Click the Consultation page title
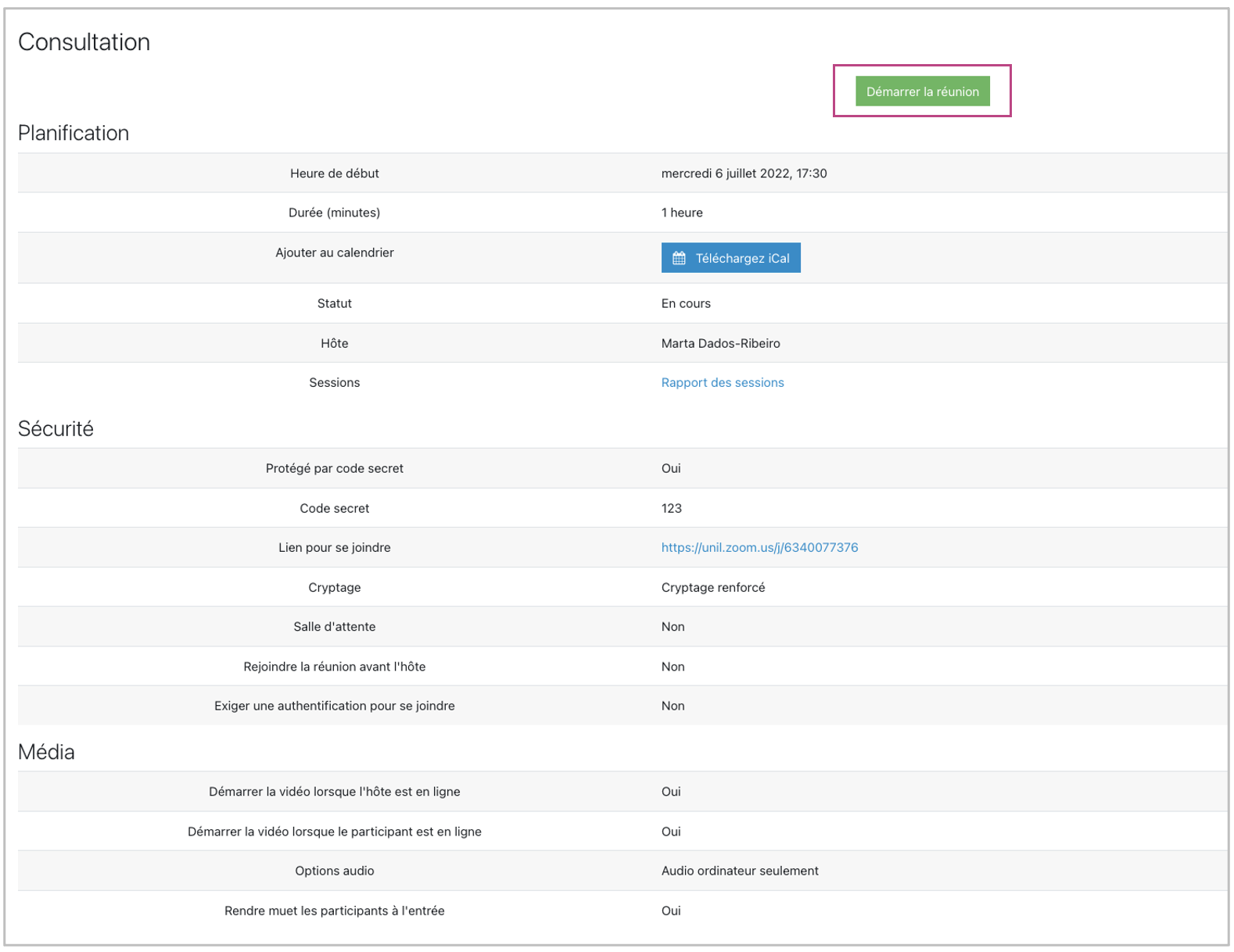This screenshot has width=1234, height=952. coord(84,42)
